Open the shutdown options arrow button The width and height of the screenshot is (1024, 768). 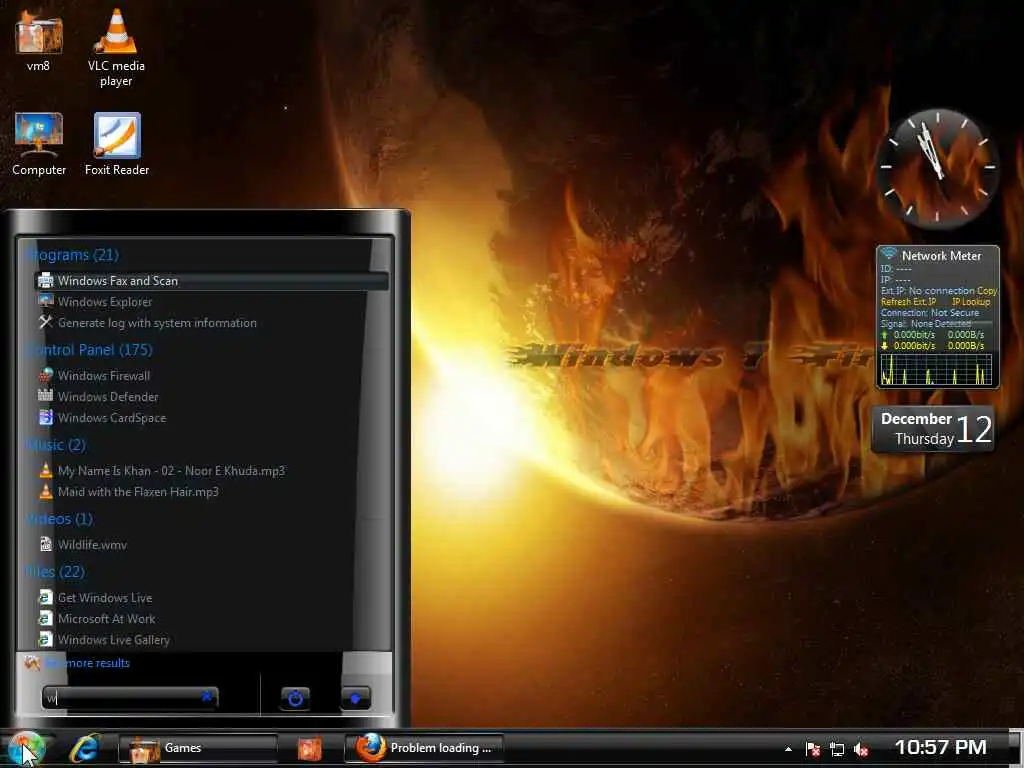(355, 698)
